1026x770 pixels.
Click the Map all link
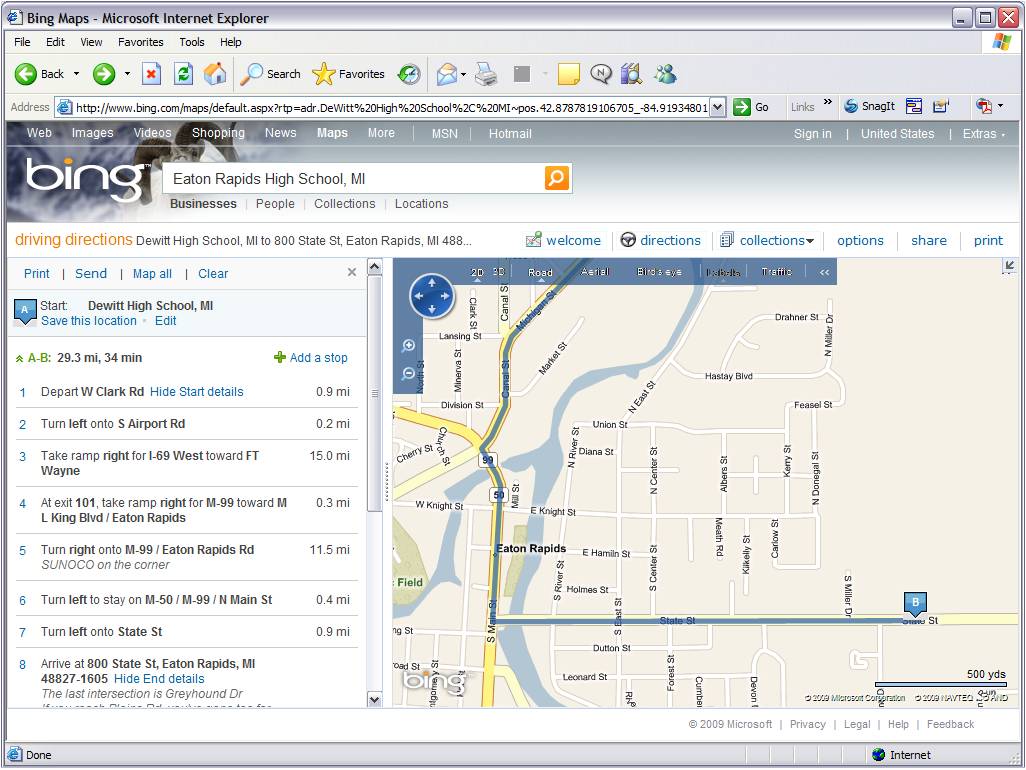coord(152,273)
